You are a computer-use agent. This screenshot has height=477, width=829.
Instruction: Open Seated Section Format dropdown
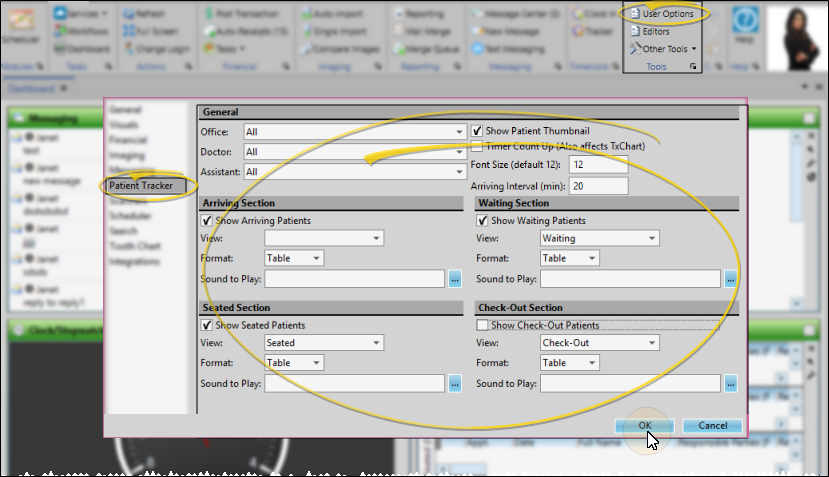(x=293, y=363)
